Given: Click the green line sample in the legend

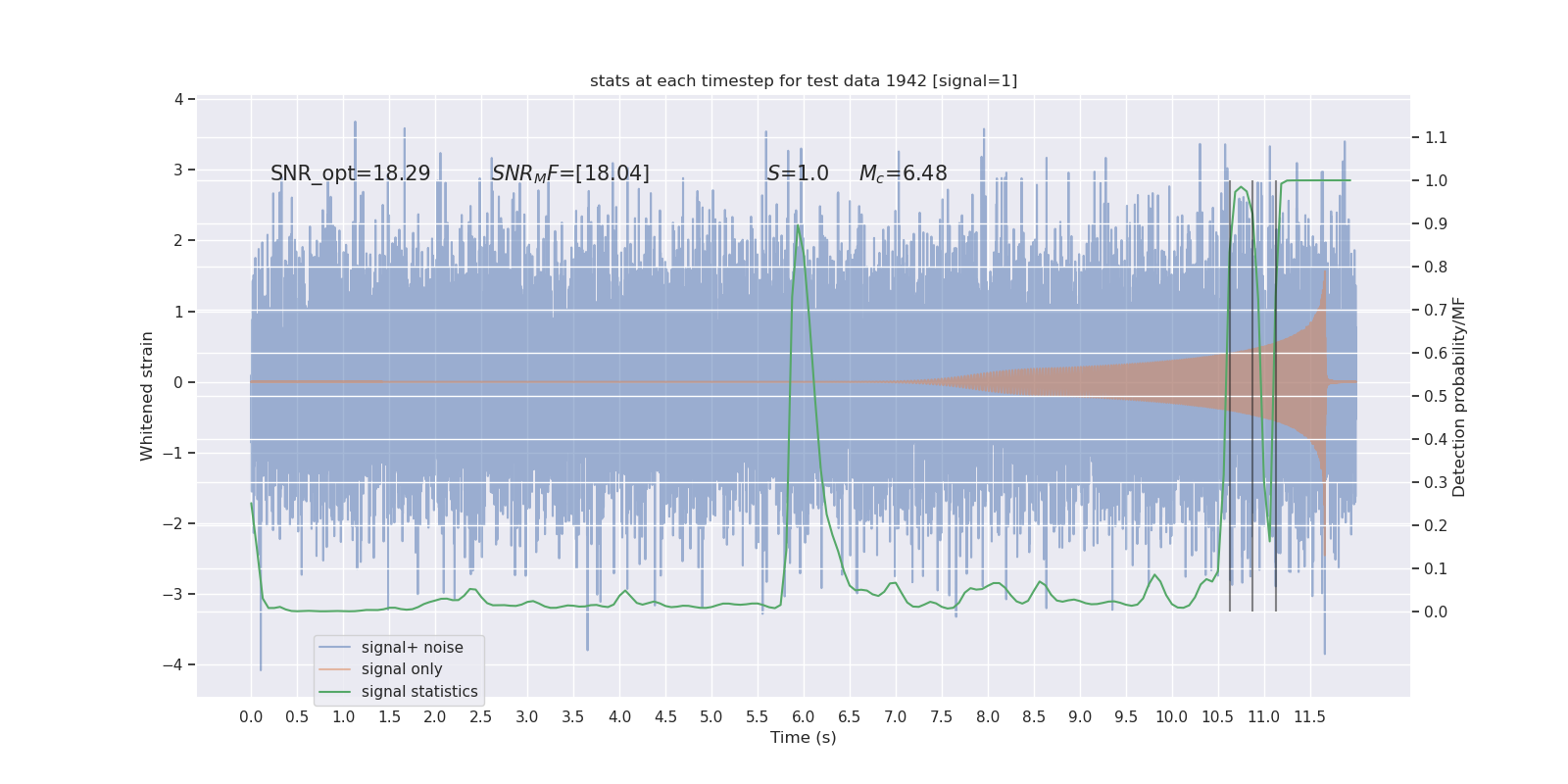Looking at the screenshot, I should 335,692.
